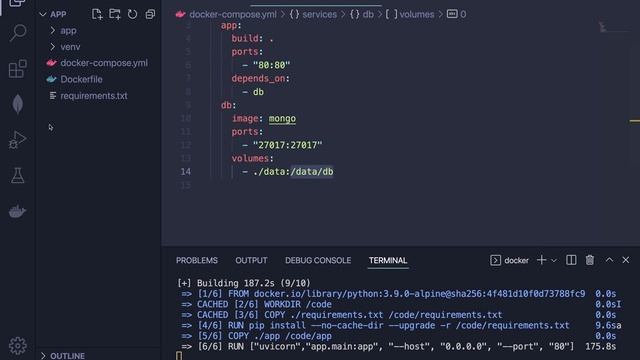Click line number 14 in gutter
Viewport: 640px width, 360px height.
[x=186, y=171]
